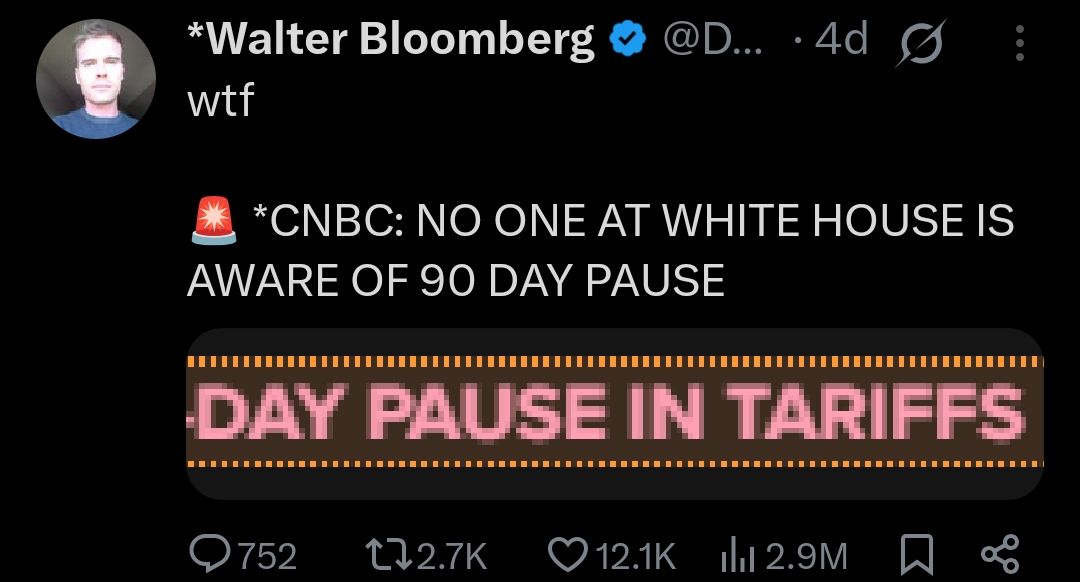Share the post via share icon
Image resolution: width=1080 pixels, height=582 pixels.
point(999,553)
